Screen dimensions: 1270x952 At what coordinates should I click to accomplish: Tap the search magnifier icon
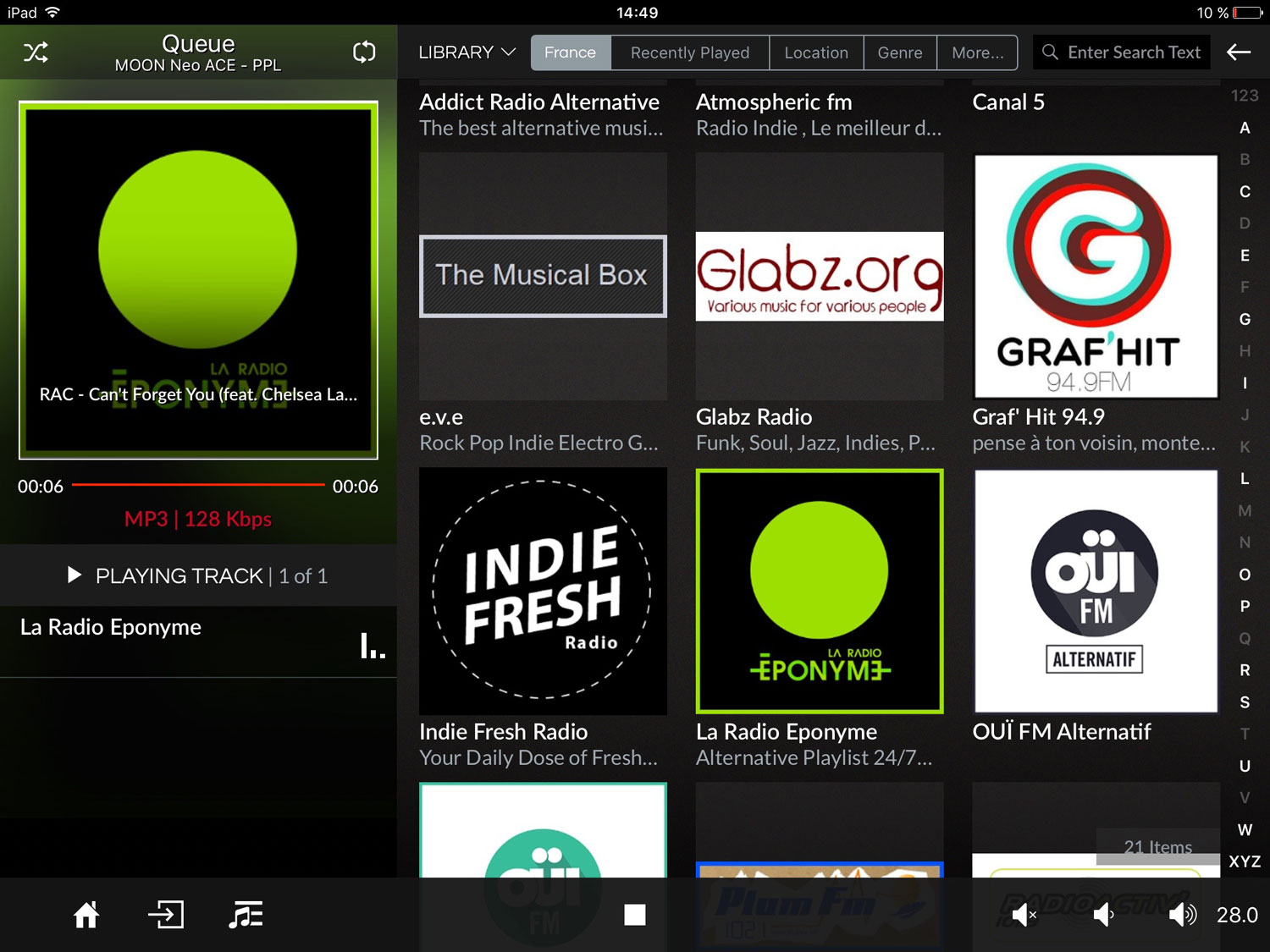tap(1050, 52)
